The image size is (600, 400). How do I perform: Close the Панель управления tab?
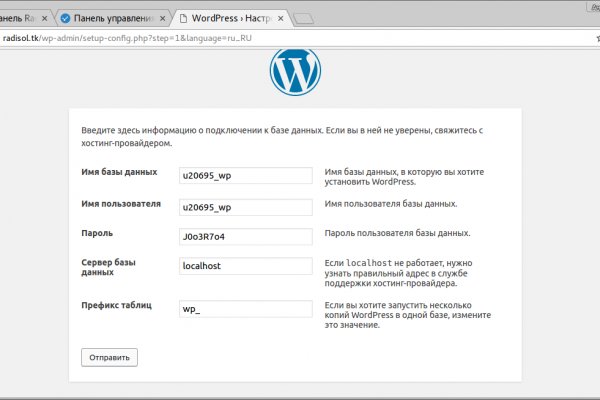click(x=163, y=18)
